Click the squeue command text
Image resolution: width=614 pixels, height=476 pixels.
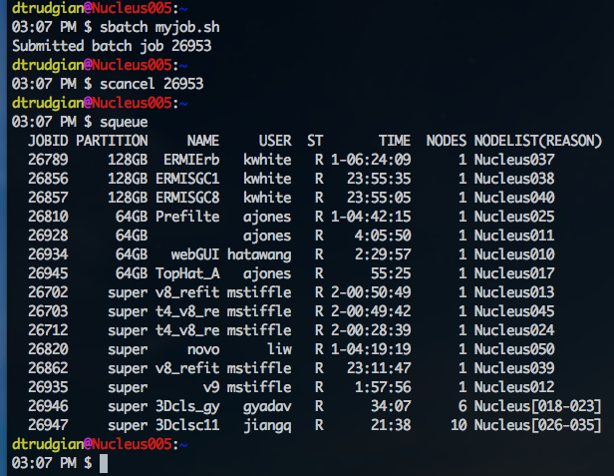[124, 122]
